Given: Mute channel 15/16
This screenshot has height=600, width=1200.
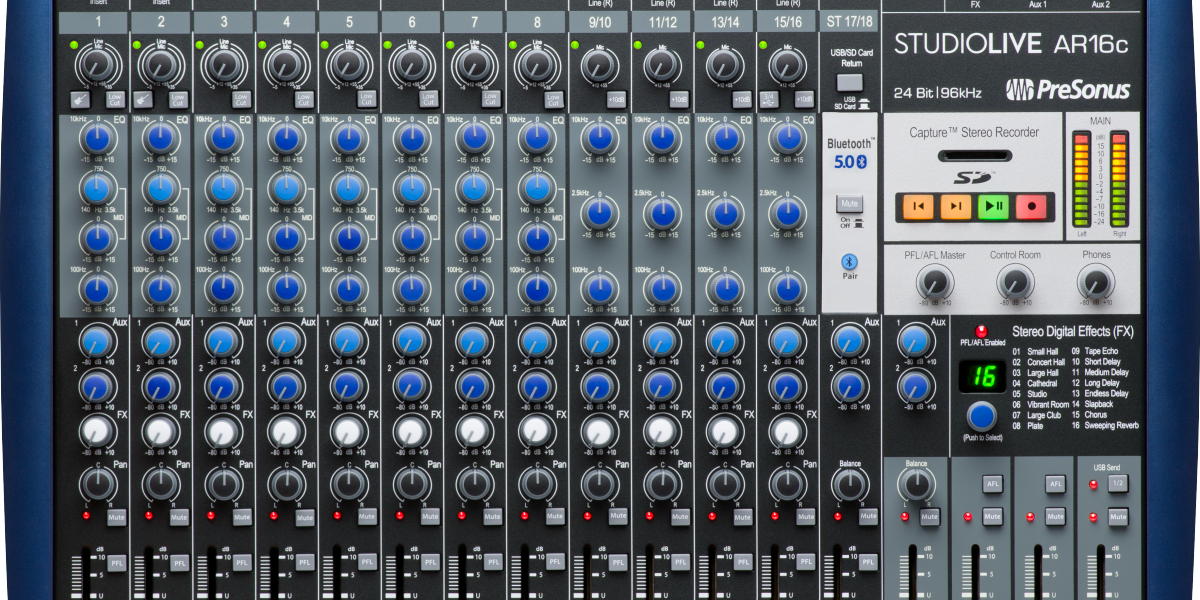Looking at the screenshot, I should (806, 517).
